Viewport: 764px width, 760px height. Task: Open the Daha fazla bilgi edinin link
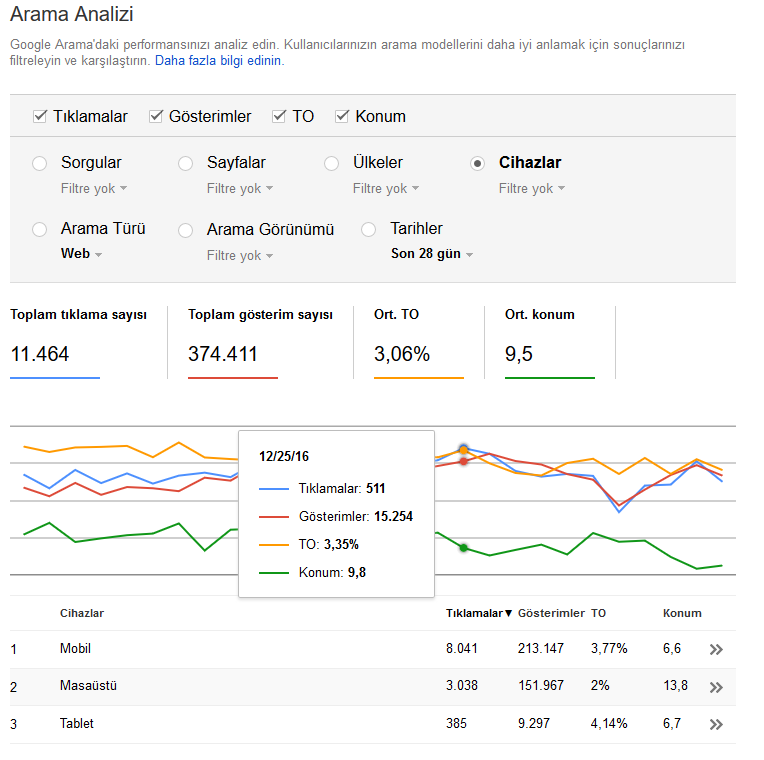[x=219, y=61]
